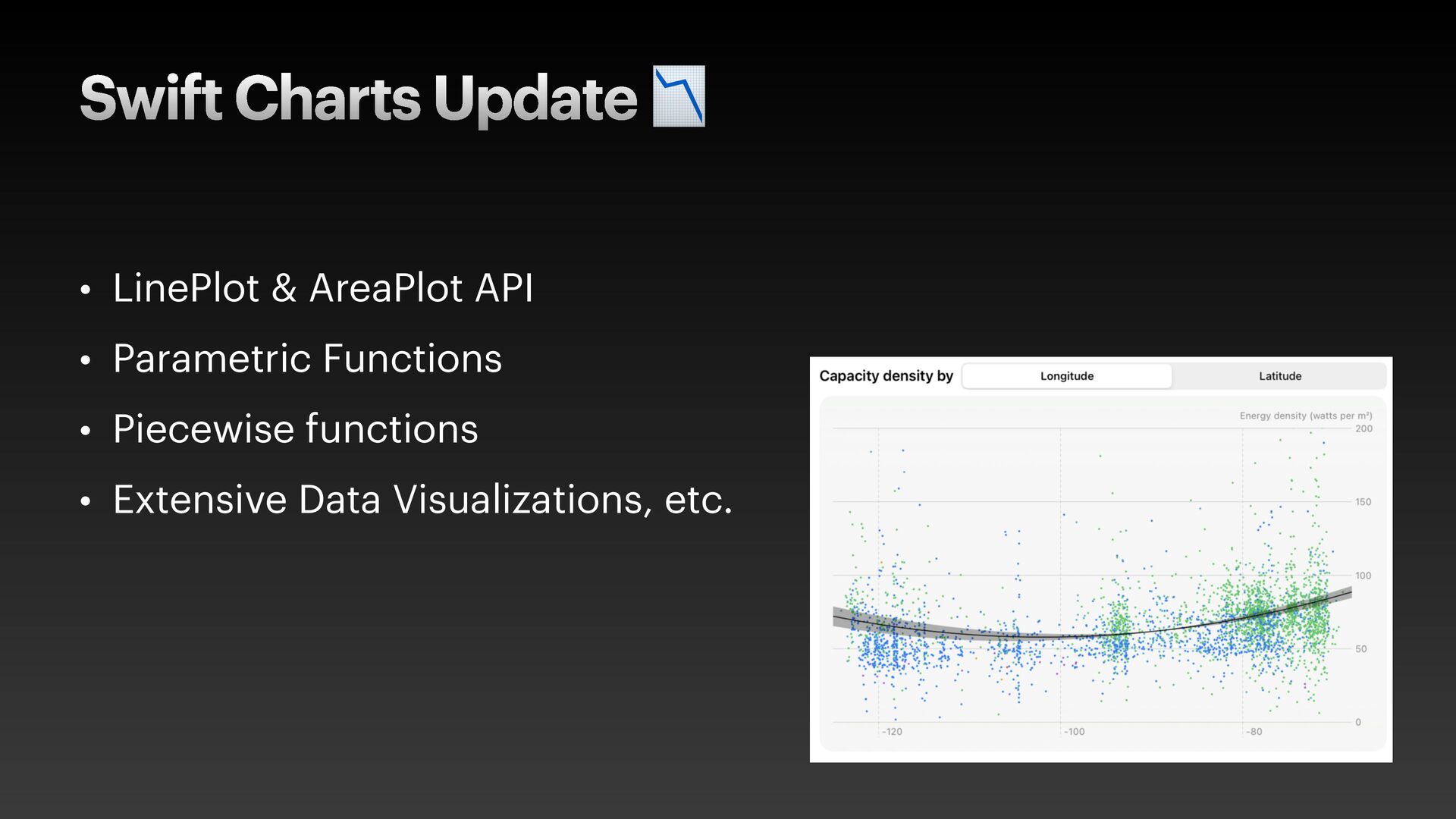
Task: Click the -120 x-axis label
Action: coord(892,732)
